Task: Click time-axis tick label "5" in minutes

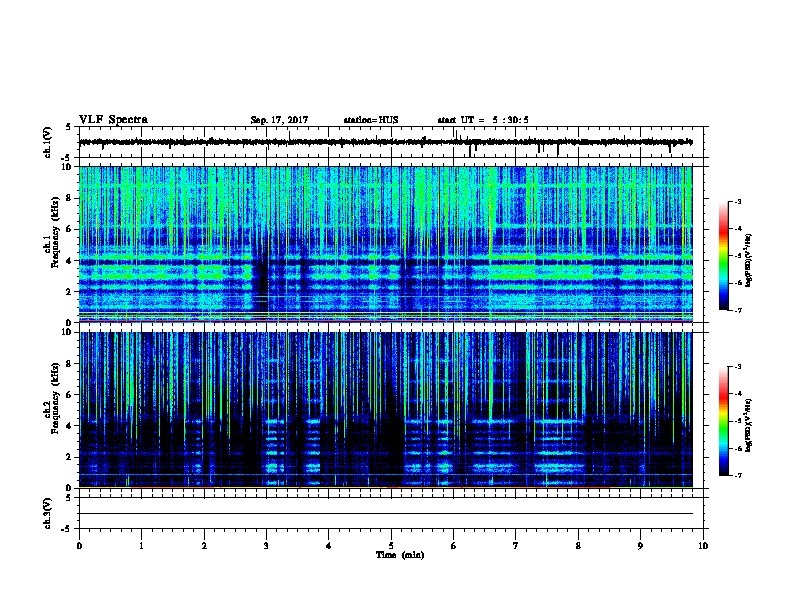Action: click(391, 546)
